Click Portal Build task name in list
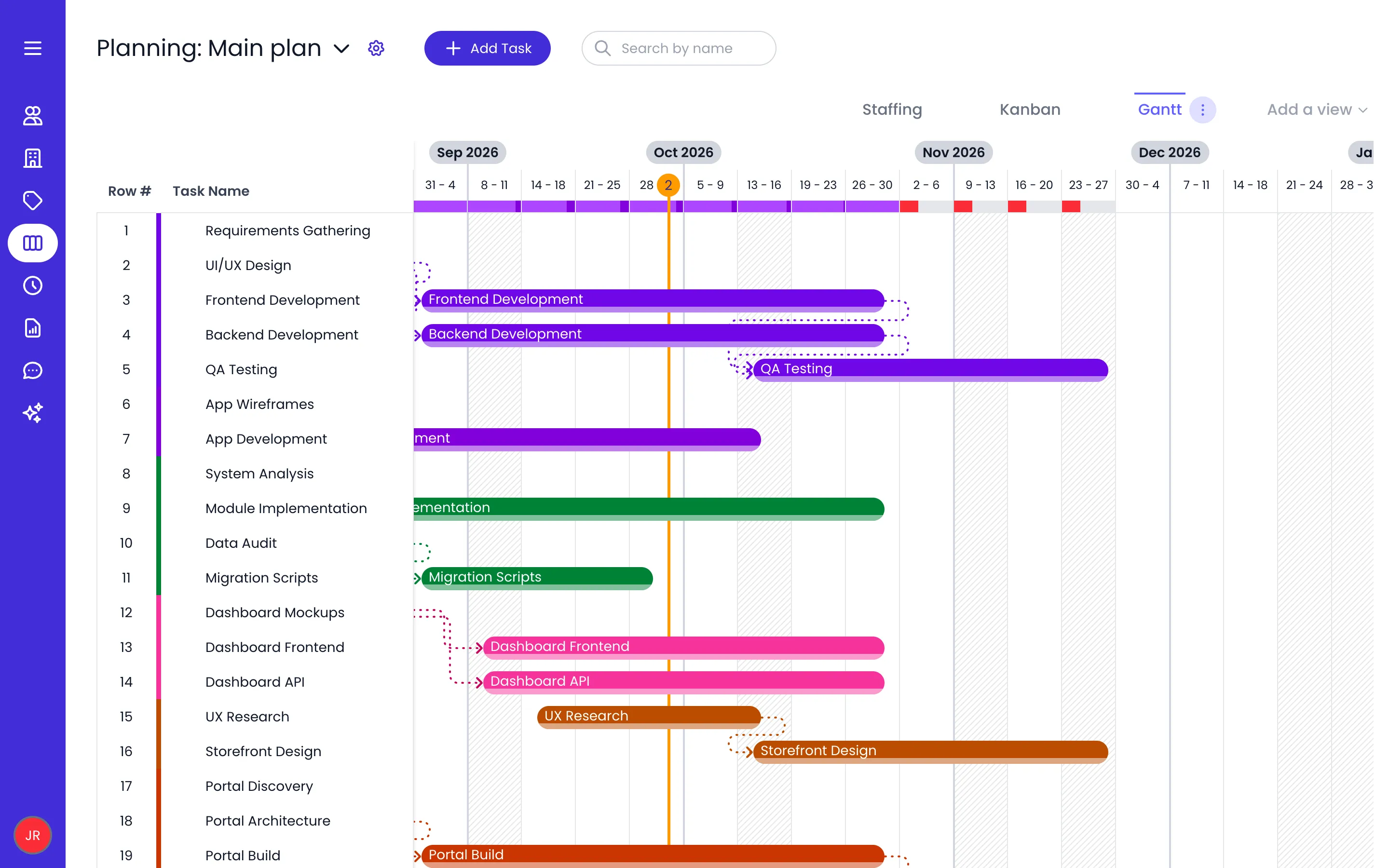Viewport: 1389px width, 868px height. coord(242,856)
